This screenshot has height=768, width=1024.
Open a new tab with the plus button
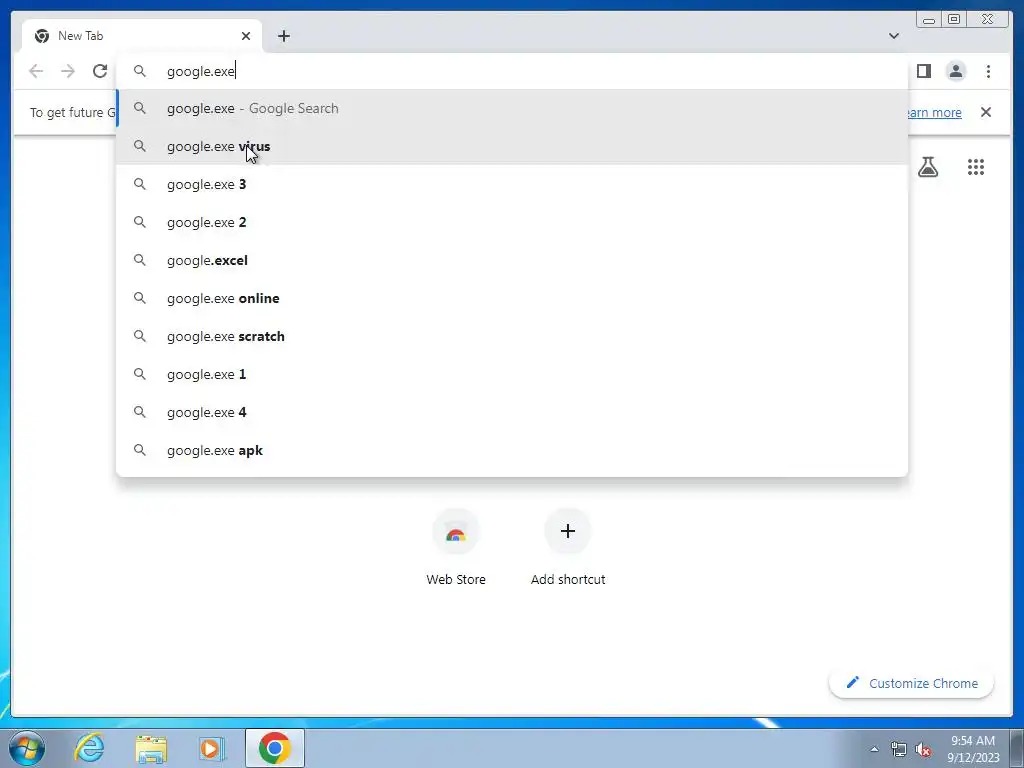click(x=283, y=36)
